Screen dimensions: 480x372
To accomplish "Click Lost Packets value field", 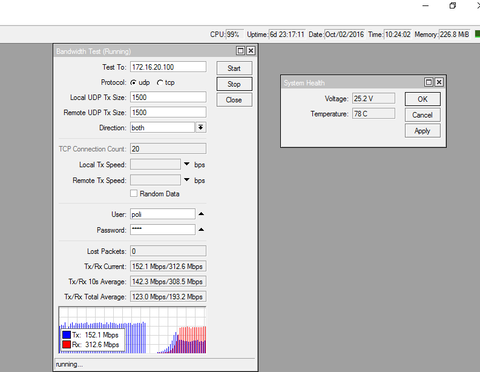I will tap(168, 251).
